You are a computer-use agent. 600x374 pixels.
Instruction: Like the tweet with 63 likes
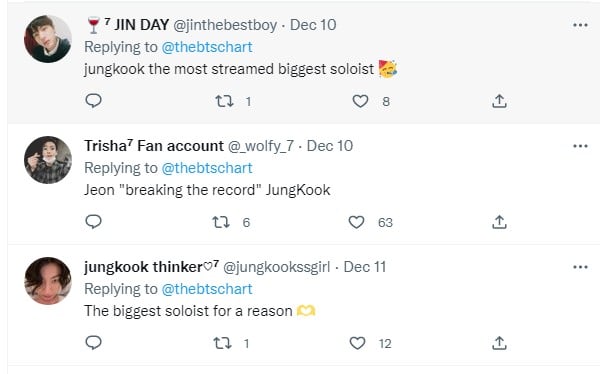[356, 222]
